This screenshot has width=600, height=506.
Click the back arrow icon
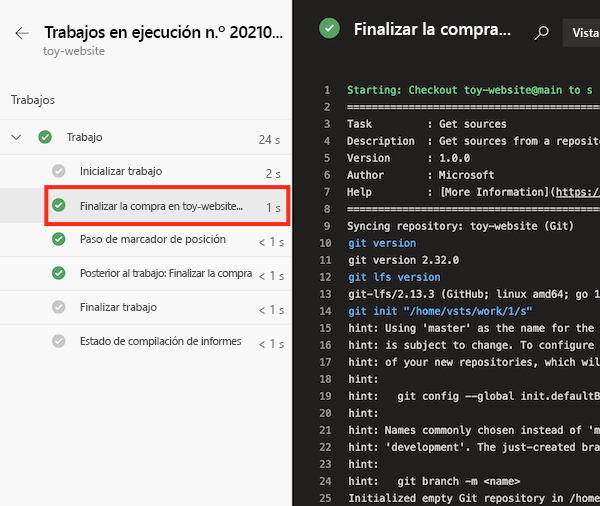(x=22, y=33)
